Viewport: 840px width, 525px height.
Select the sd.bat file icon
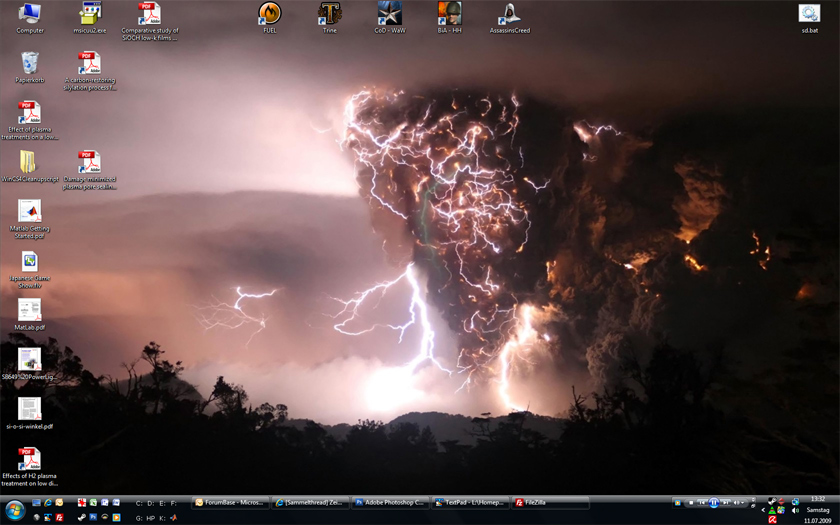point(809,17)
